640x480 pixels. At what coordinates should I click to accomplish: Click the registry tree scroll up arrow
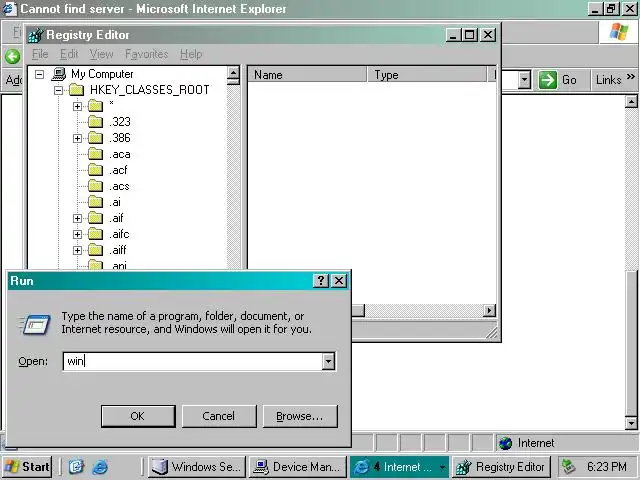click(233, 73)
